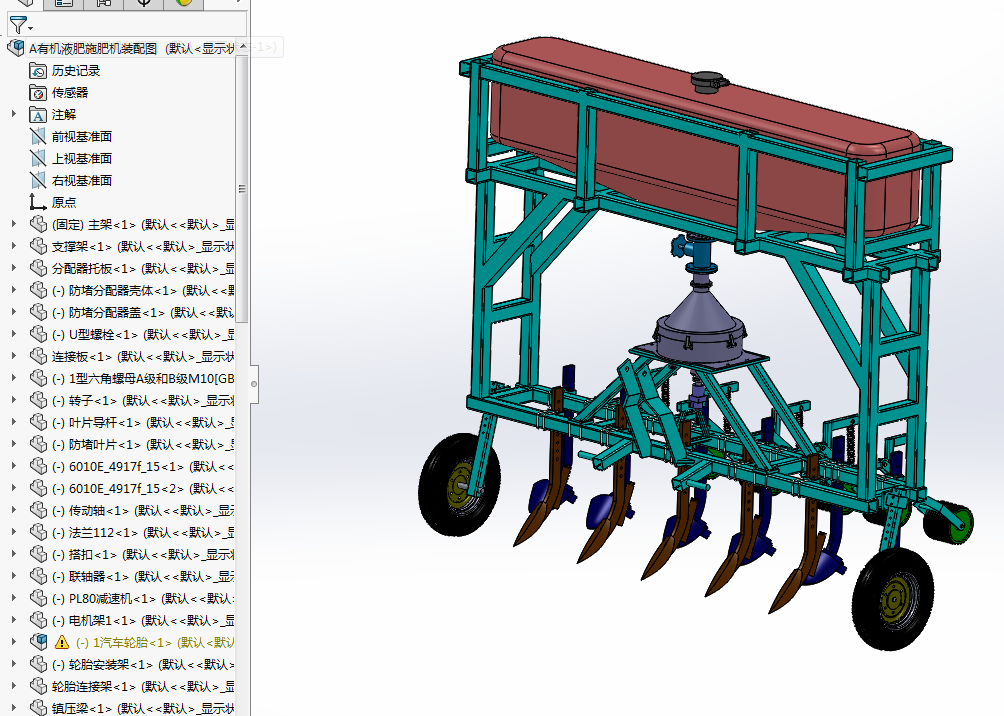
Task: Click the 传感器 sensor folder icon
Action: [x=38, y=92]
